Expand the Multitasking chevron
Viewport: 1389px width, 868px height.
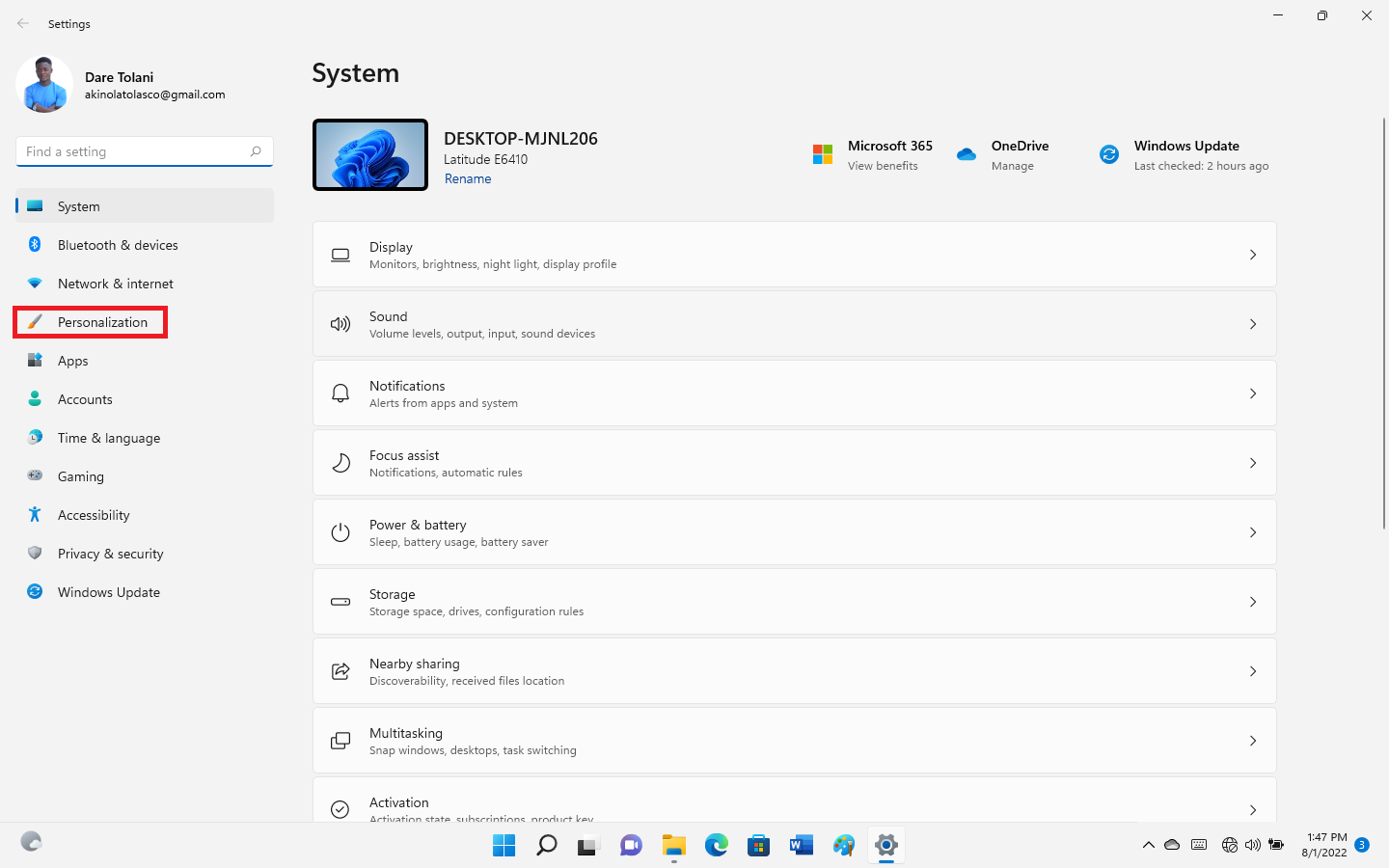[1253, 741]
